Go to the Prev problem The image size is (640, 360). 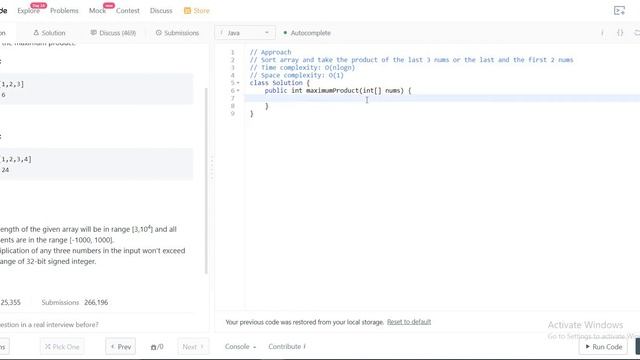pos(120,347)
